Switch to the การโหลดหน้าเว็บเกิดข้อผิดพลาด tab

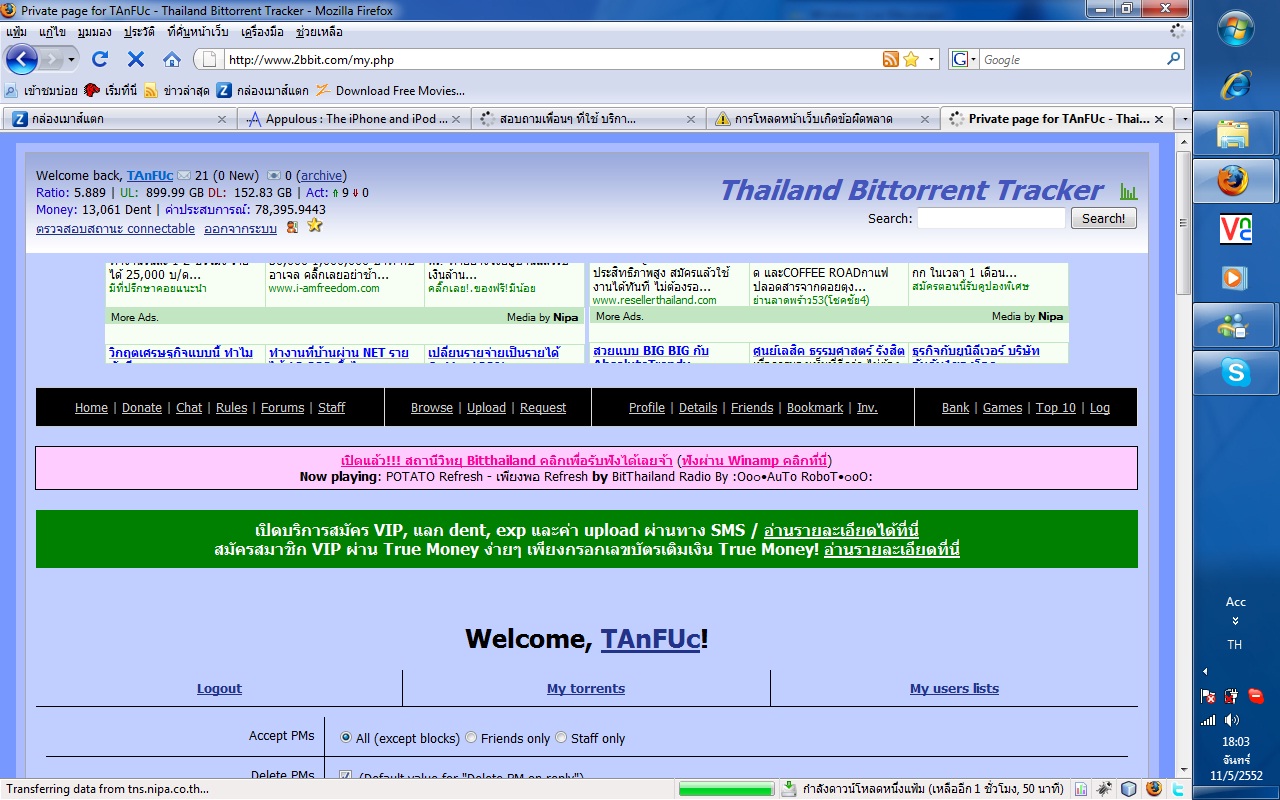coord(822,118)
